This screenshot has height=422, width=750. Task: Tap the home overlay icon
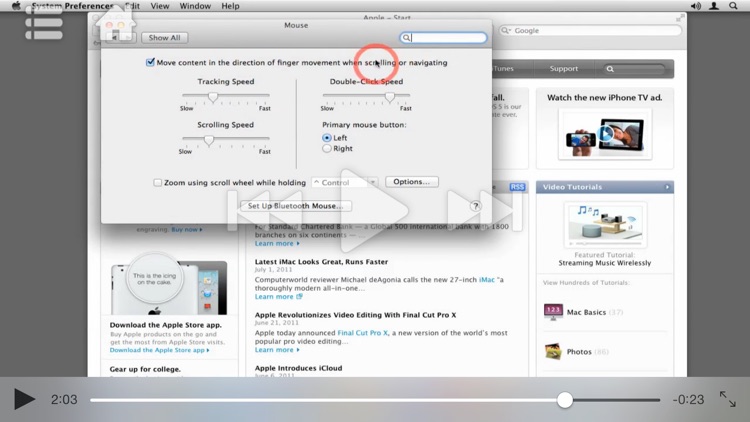(116, 23)
